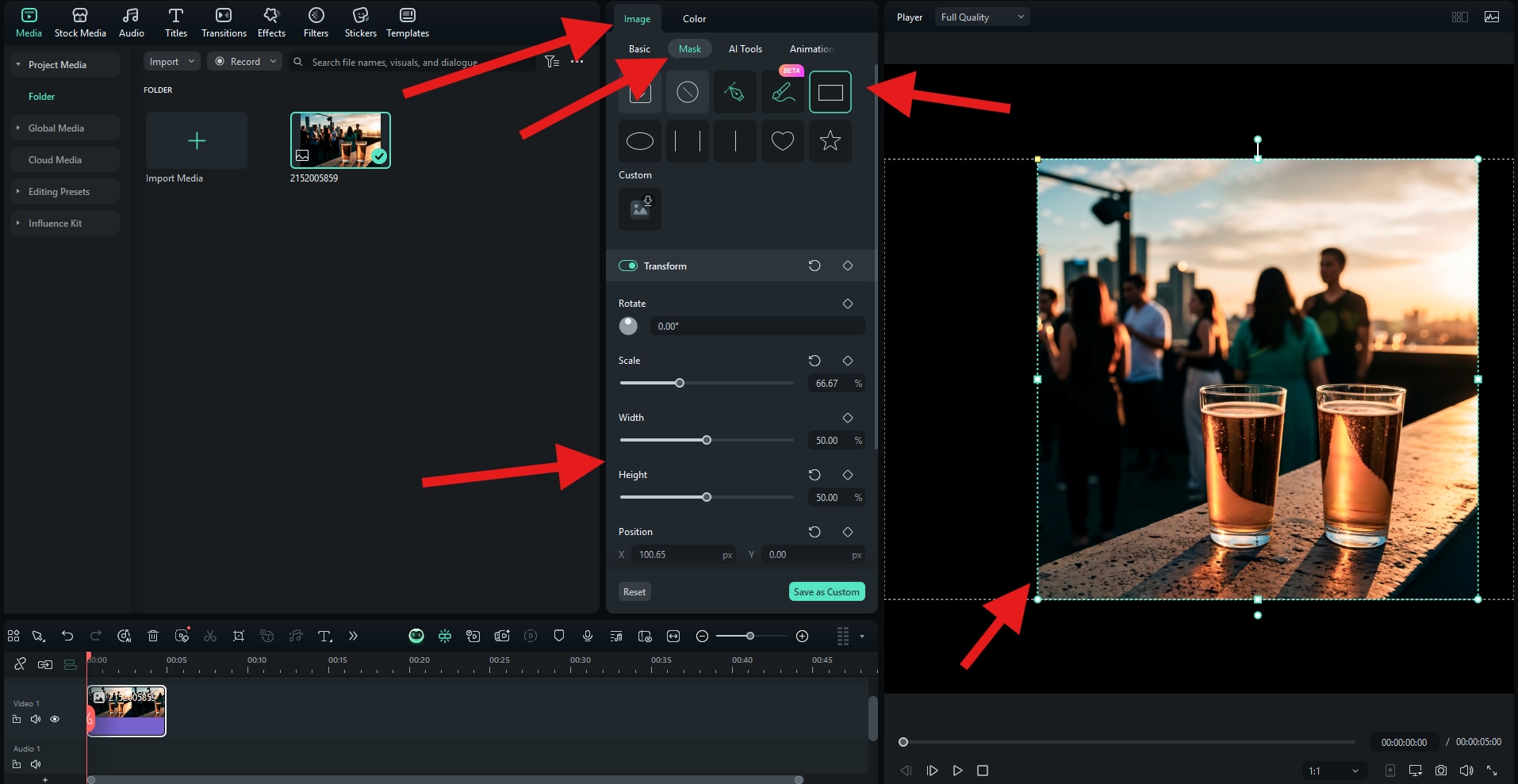
Task: Add keyframe for Width
Action: click(x=848, y=418)
